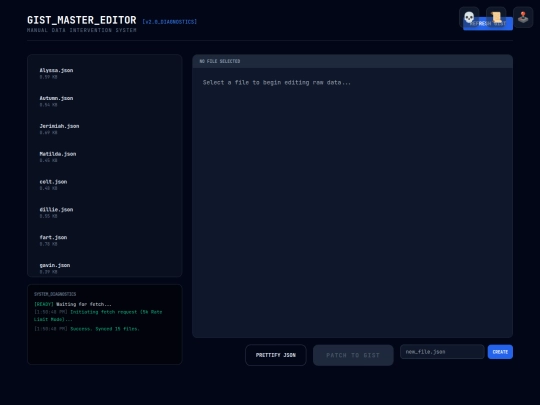Image resolution: width=540 pixels, height=405 pixels.
Task: Click the 'Initiating fetch request' log line
Action: point(98,315)
